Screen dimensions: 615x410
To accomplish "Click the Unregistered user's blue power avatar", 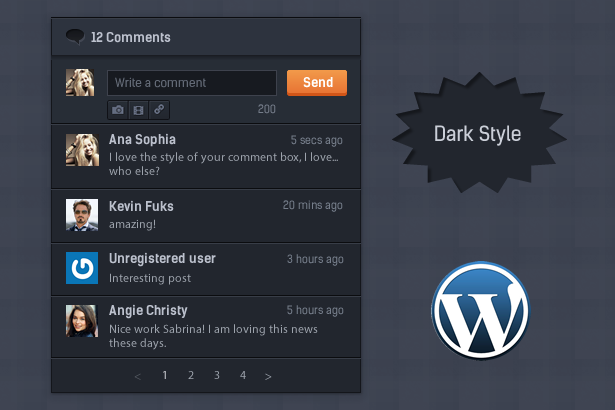I will pyautogui.click(x=82, y=268).
